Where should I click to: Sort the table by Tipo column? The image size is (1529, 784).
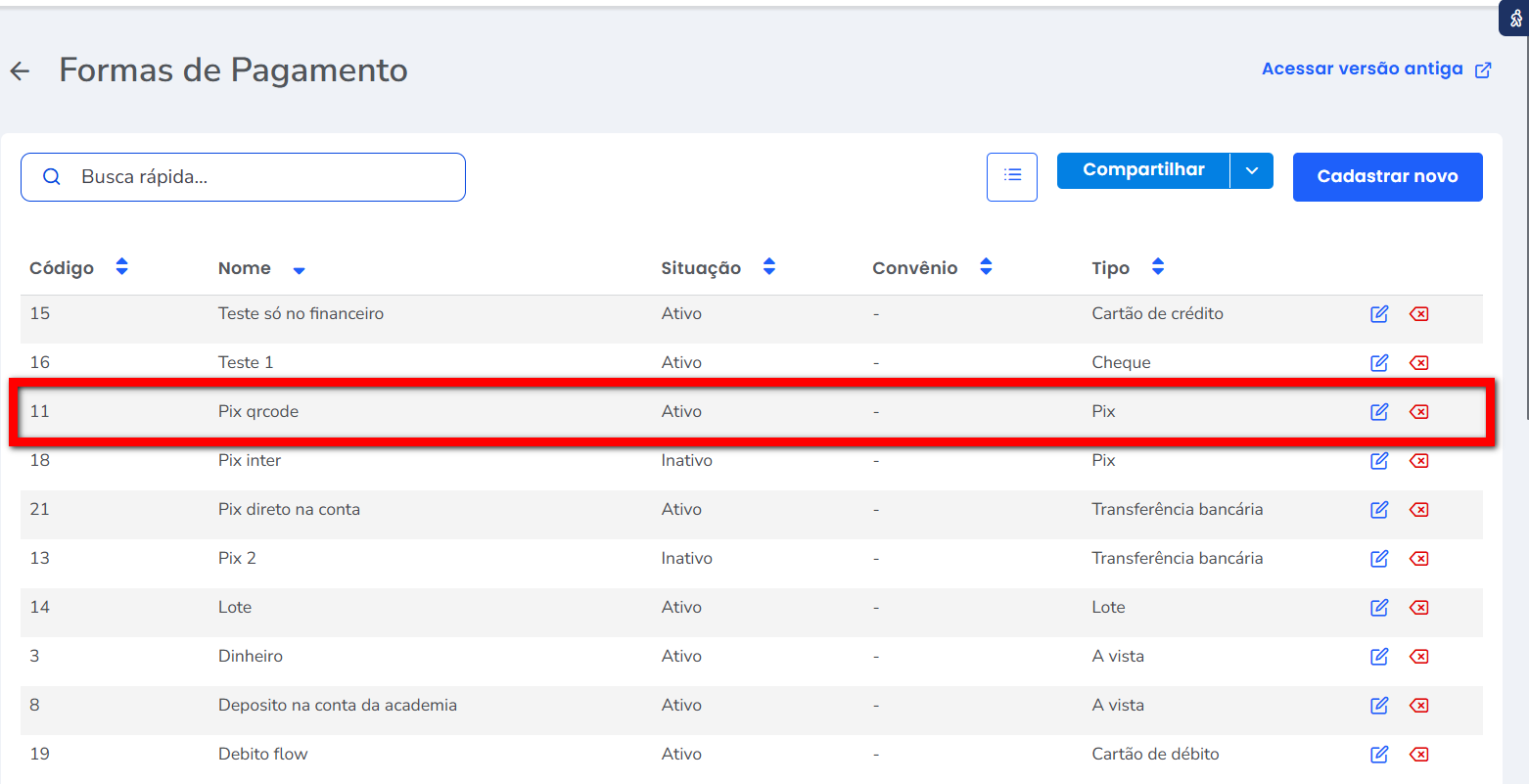(x=1158, y=267)
